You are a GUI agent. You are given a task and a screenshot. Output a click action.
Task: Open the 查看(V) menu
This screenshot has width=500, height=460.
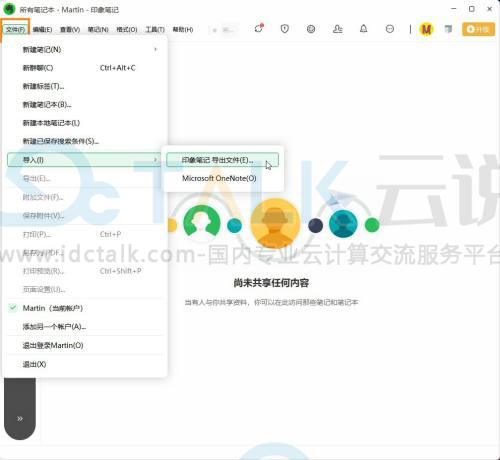(70, 30)
